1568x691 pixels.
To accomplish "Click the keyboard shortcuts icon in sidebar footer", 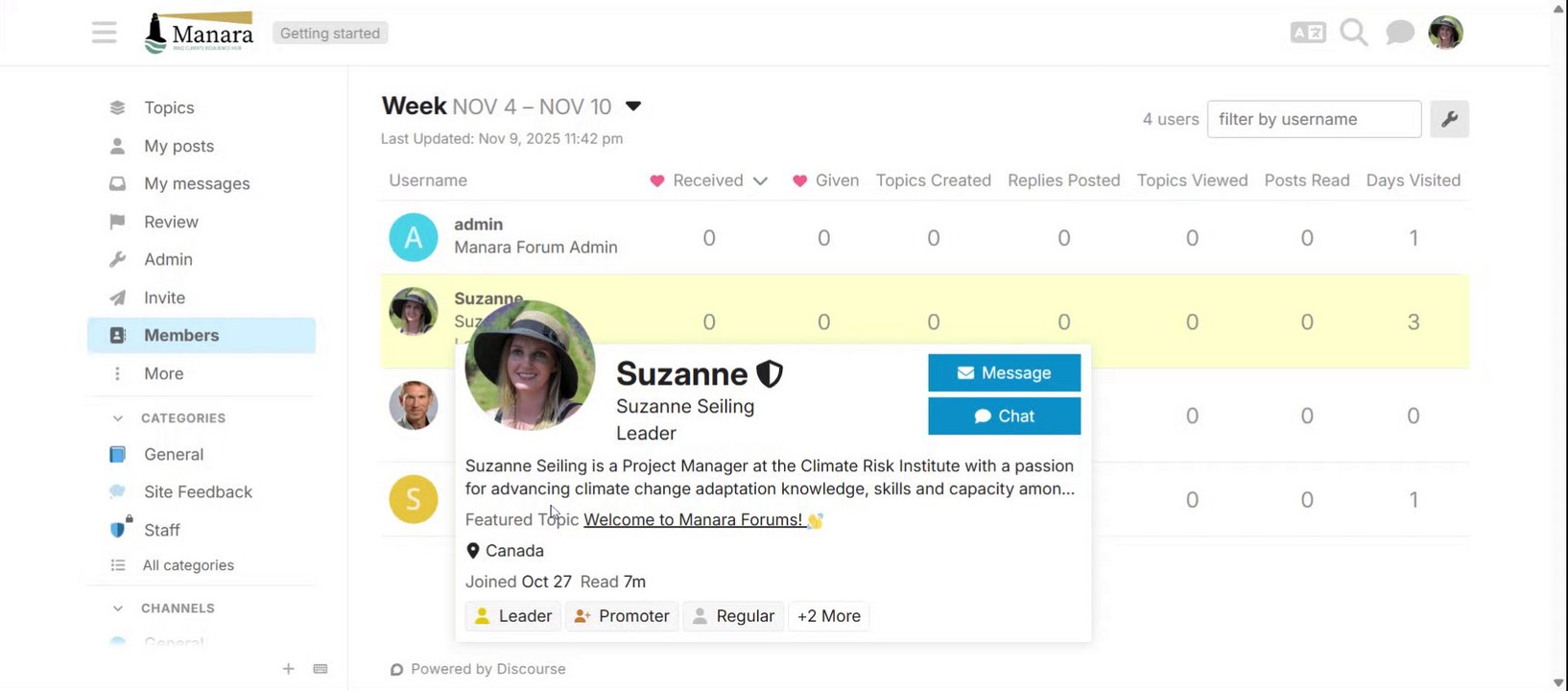I will point(321,669).
